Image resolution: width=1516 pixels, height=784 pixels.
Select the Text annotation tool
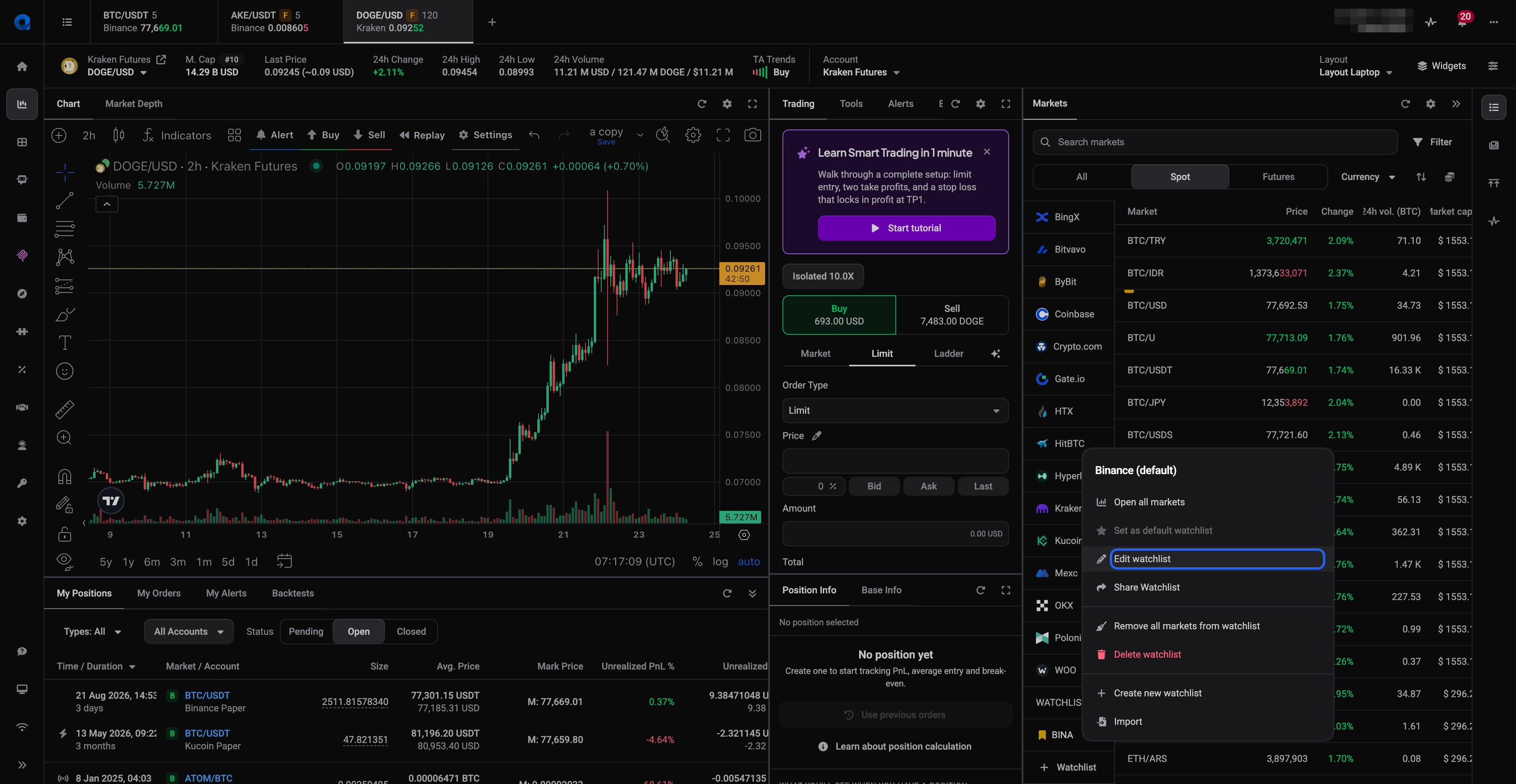tap(65, 343)
